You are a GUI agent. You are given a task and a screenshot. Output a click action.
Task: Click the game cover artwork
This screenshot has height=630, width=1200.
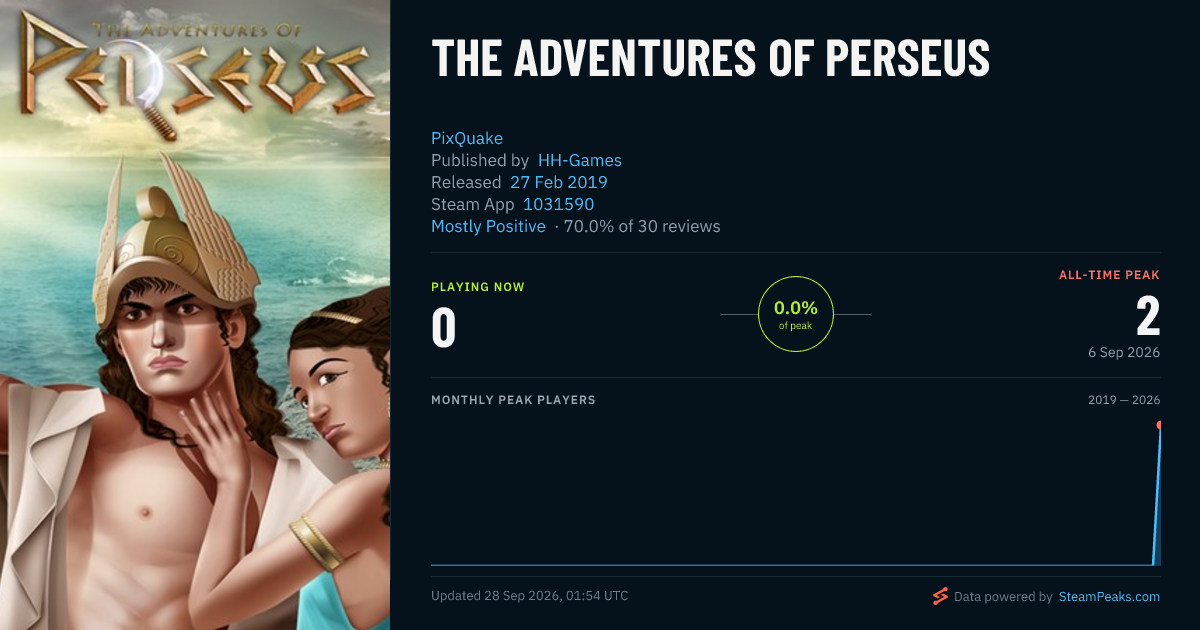coord(195,315)
